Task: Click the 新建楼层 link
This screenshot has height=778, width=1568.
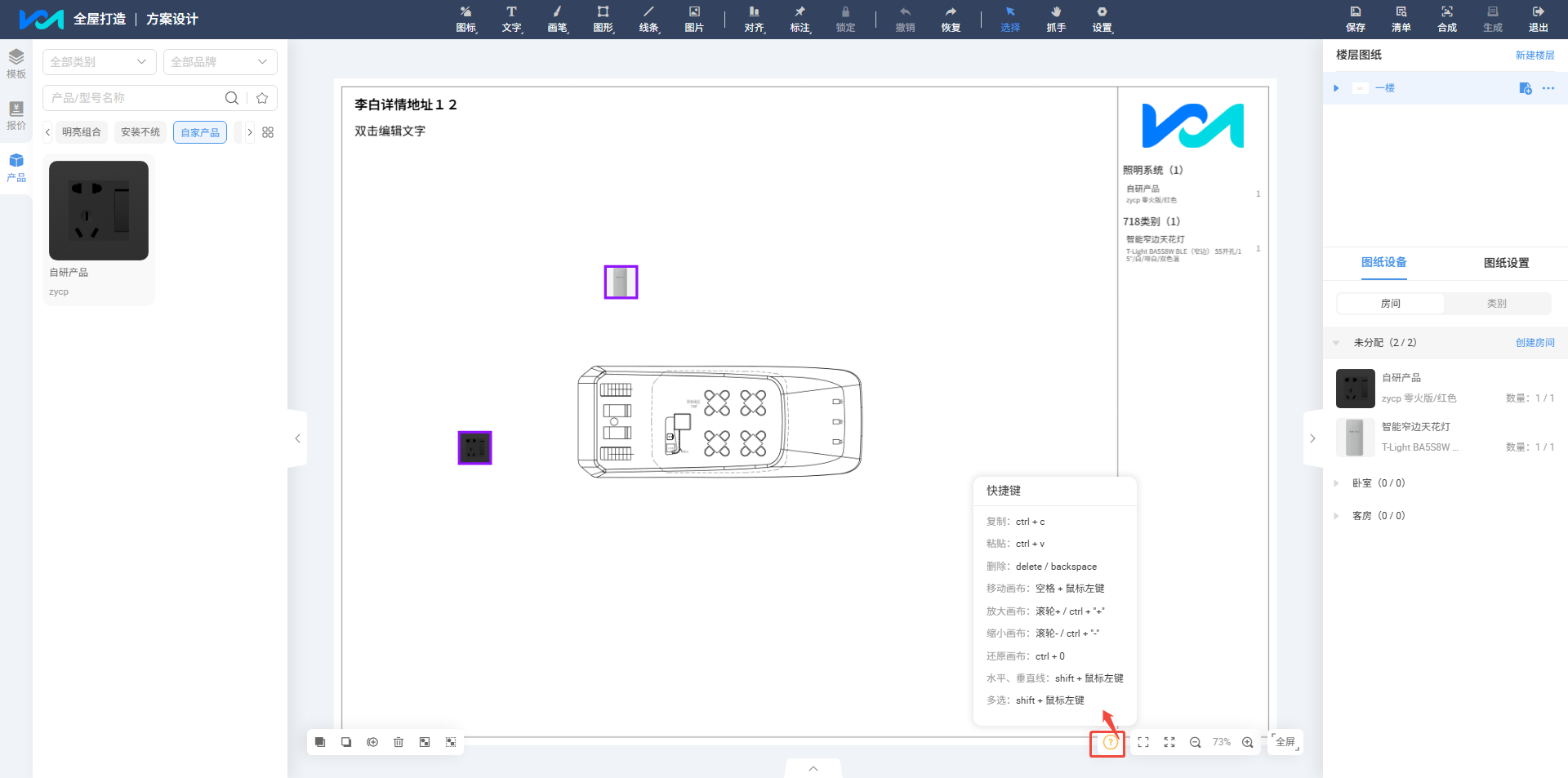Action: tap(1535, 56)
